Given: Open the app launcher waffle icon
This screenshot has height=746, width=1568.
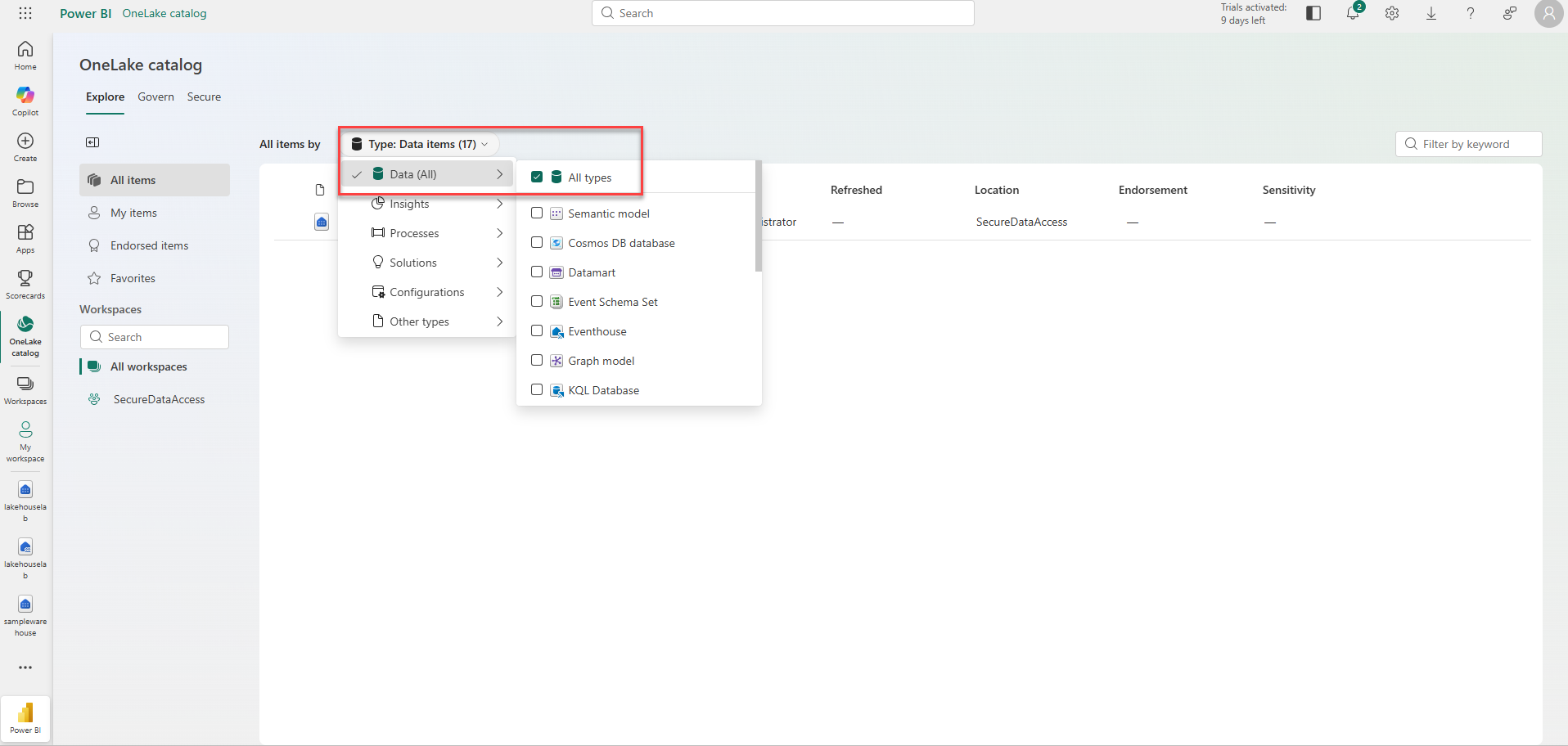Looking at the screenshot, I should click(25, 13).
